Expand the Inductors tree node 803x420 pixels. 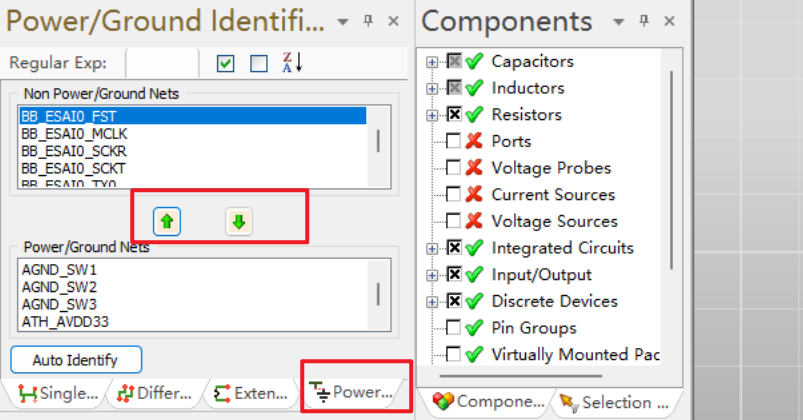coord(432,89)
